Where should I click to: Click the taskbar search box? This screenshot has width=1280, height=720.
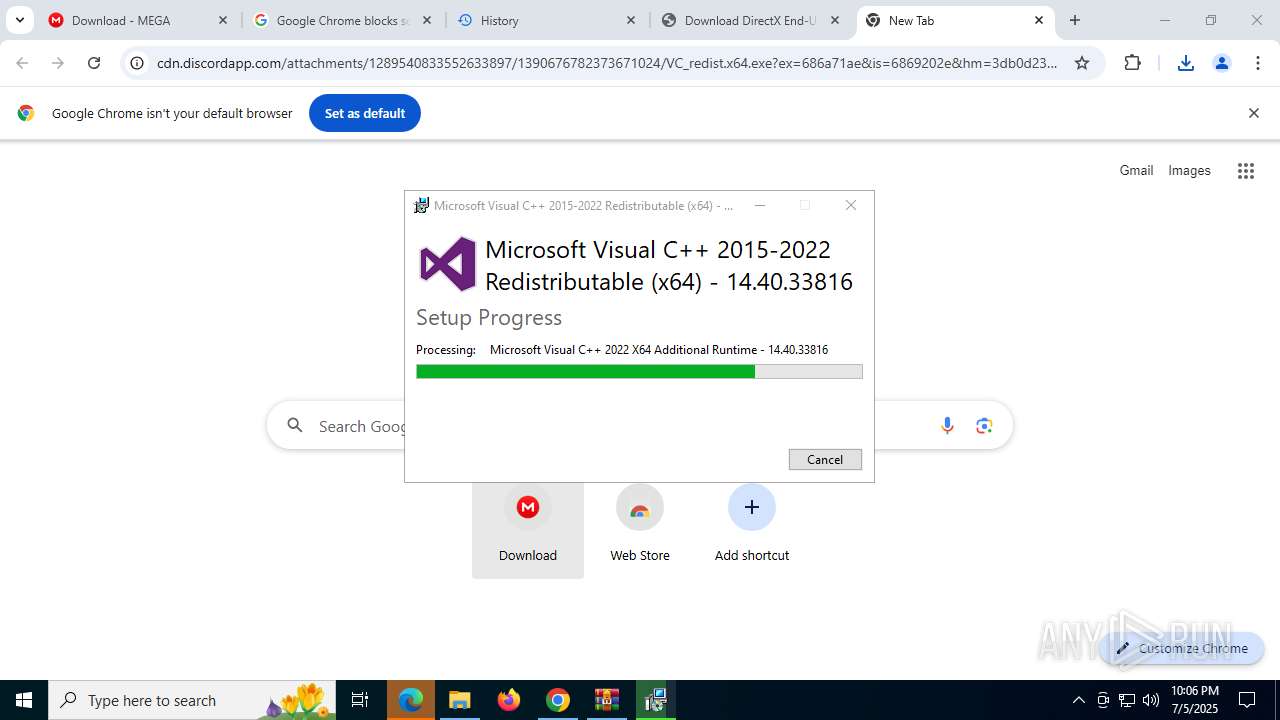192,700
